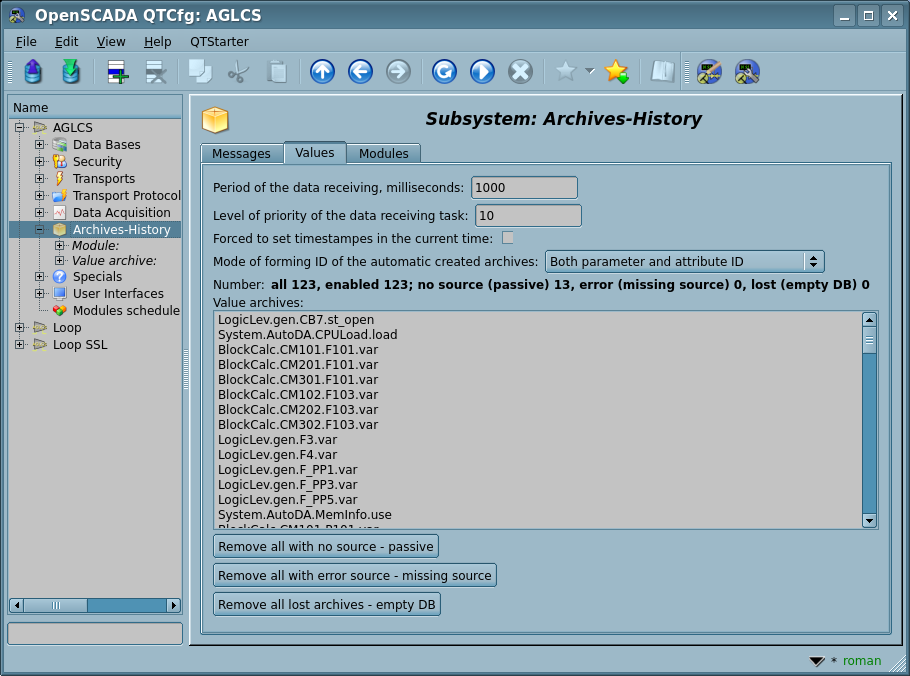Viewport: 910px width, 676px height.
Task: Expand the Module: tree branch
Action: [x=59, y=245]
